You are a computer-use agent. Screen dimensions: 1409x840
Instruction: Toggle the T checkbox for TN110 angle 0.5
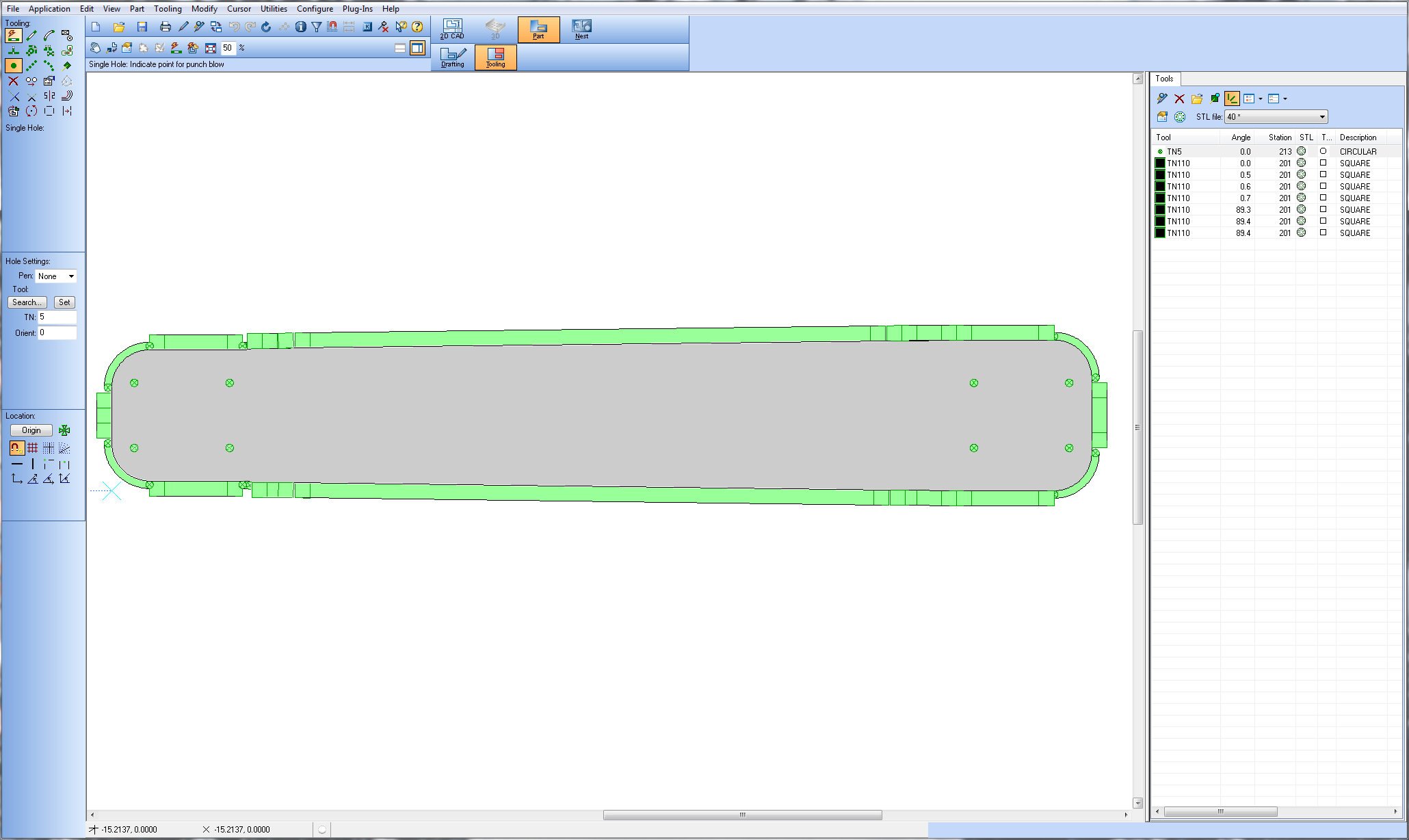coord(1323,174)
